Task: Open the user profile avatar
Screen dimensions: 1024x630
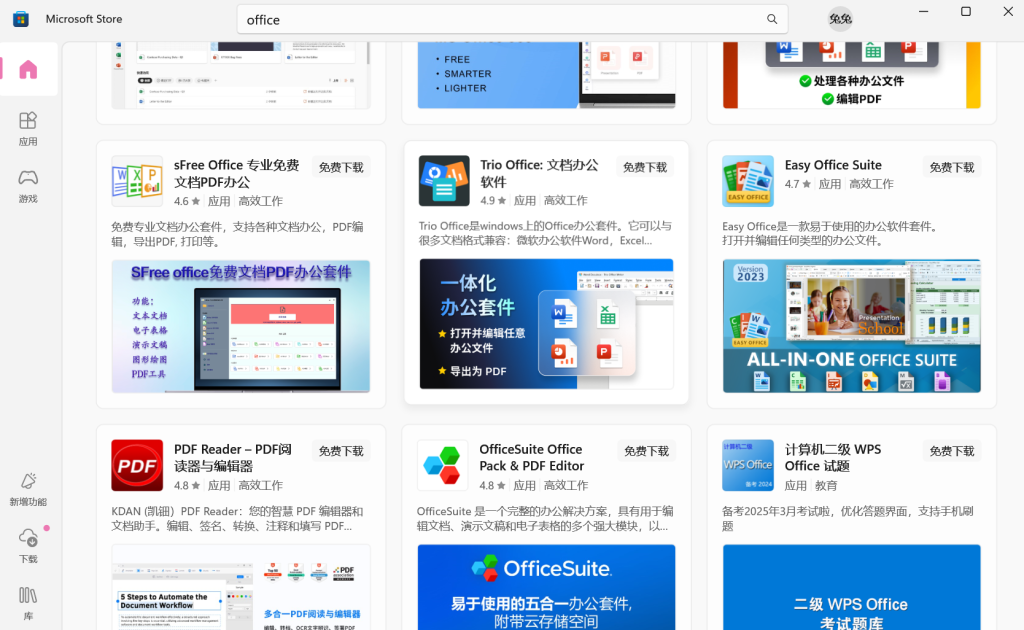Action: coord(840,19)
